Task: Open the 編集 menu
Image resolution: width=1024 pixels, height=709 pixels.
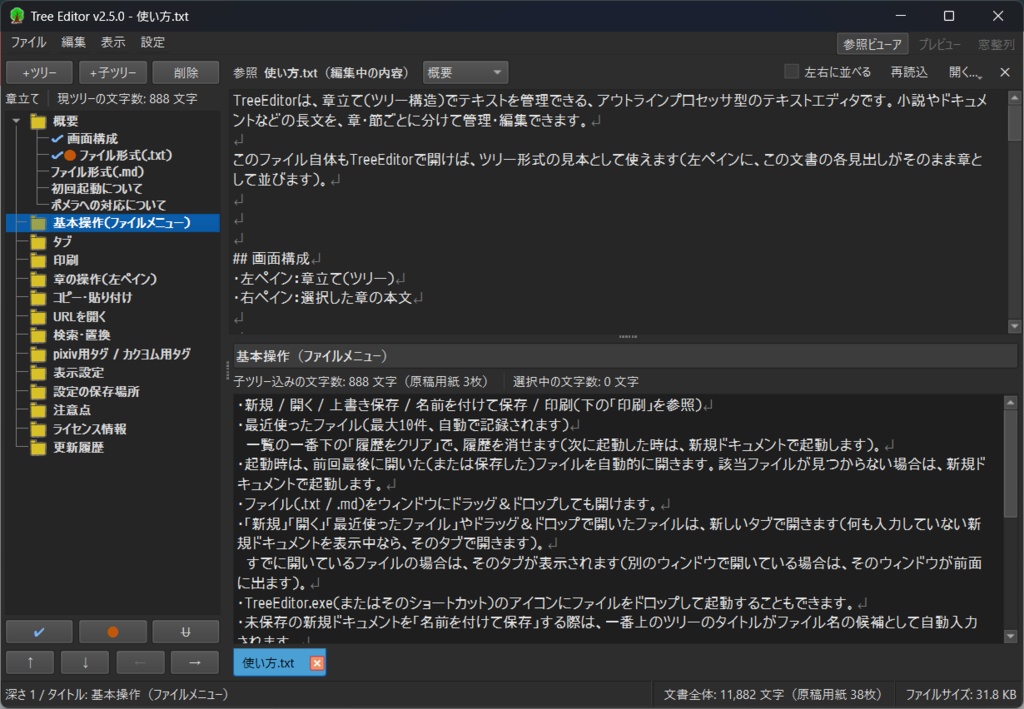Action: [73, 42]
